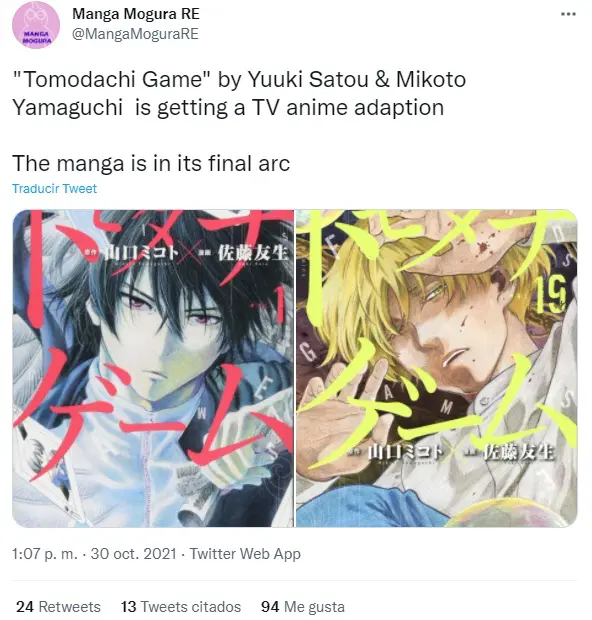Click the 30 oct. 2021 timestamp
592x620 pixels.
click(133, 554)
